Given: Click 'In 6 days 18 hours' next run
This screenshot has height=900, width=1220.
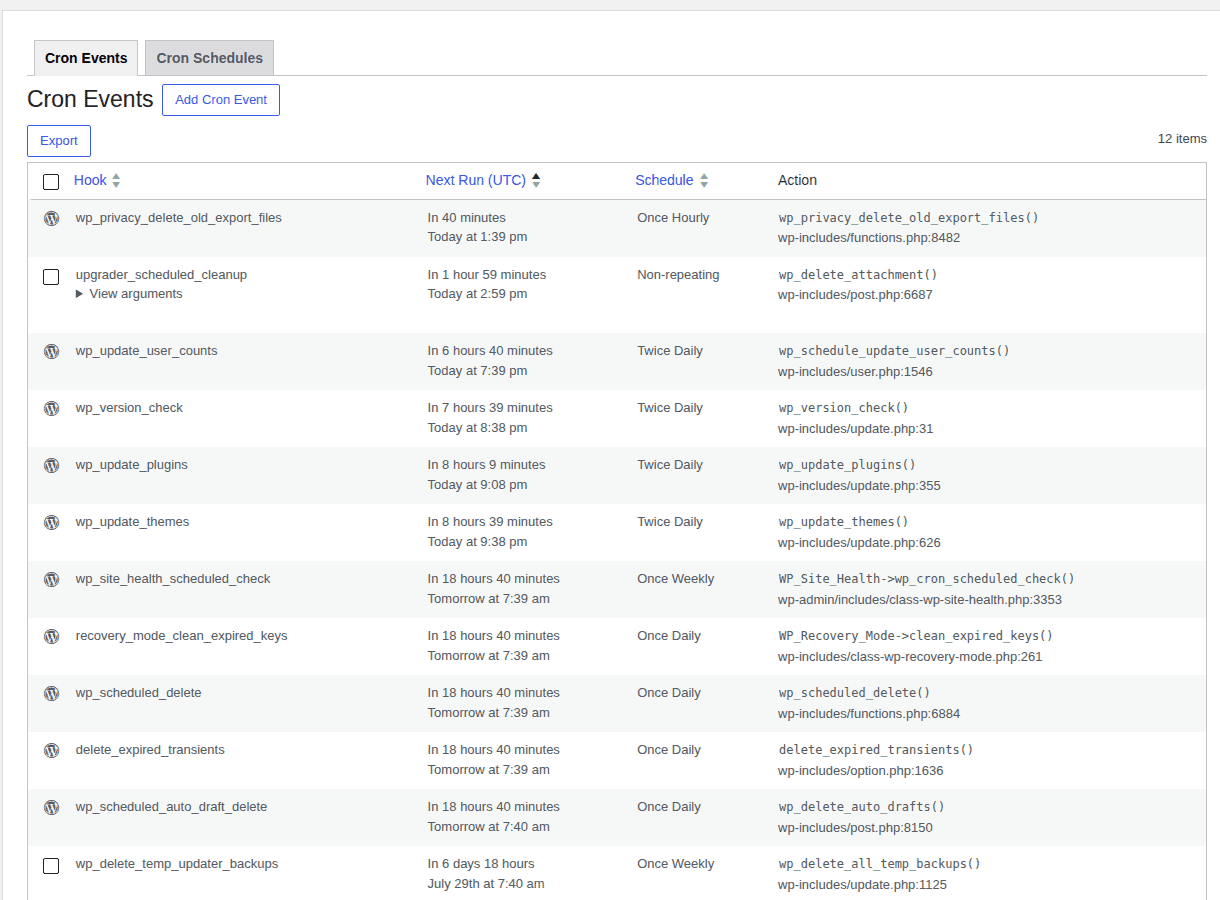Looking at the screenshot, I should pos(481,864).
